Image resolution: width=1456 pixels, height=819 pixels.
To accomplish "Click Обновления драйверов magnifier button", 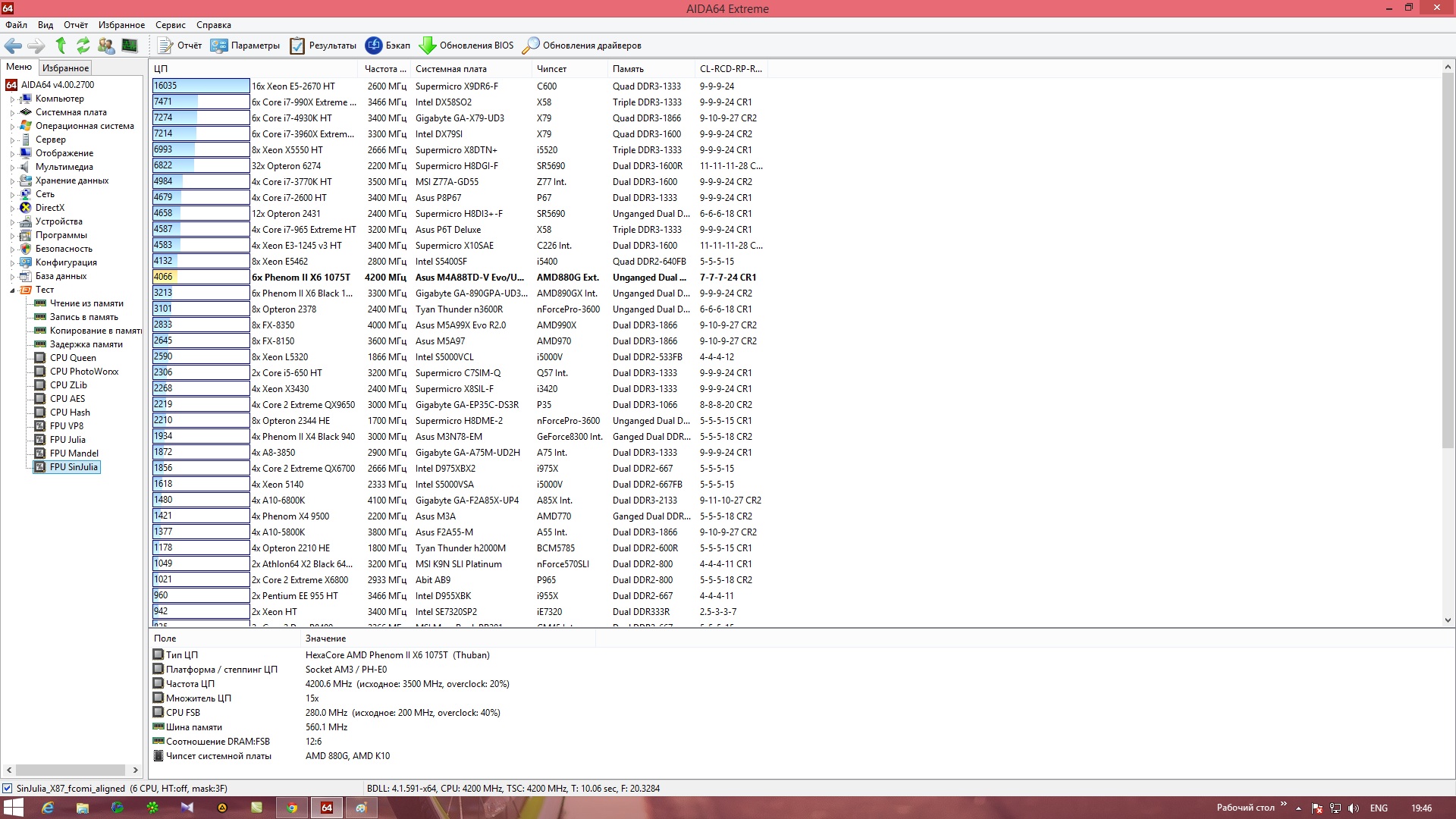I will tap(582, 45).
